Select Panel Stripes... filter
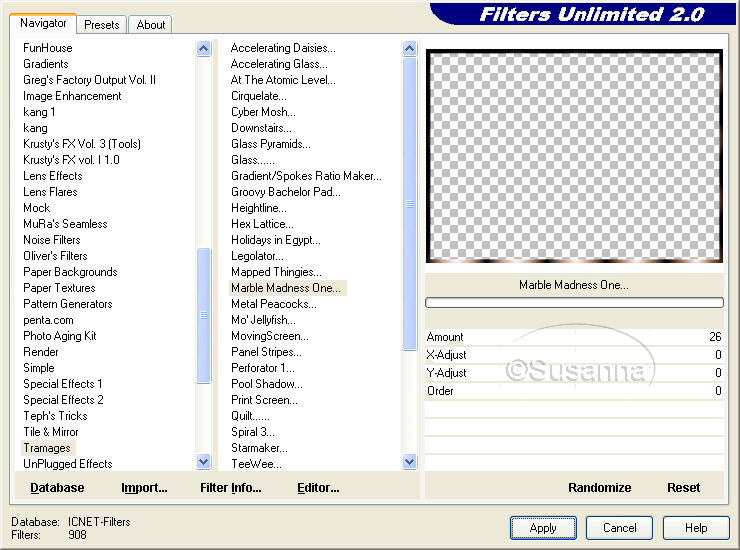This screenshot has height=550, width=740. (x=266, y=352)
